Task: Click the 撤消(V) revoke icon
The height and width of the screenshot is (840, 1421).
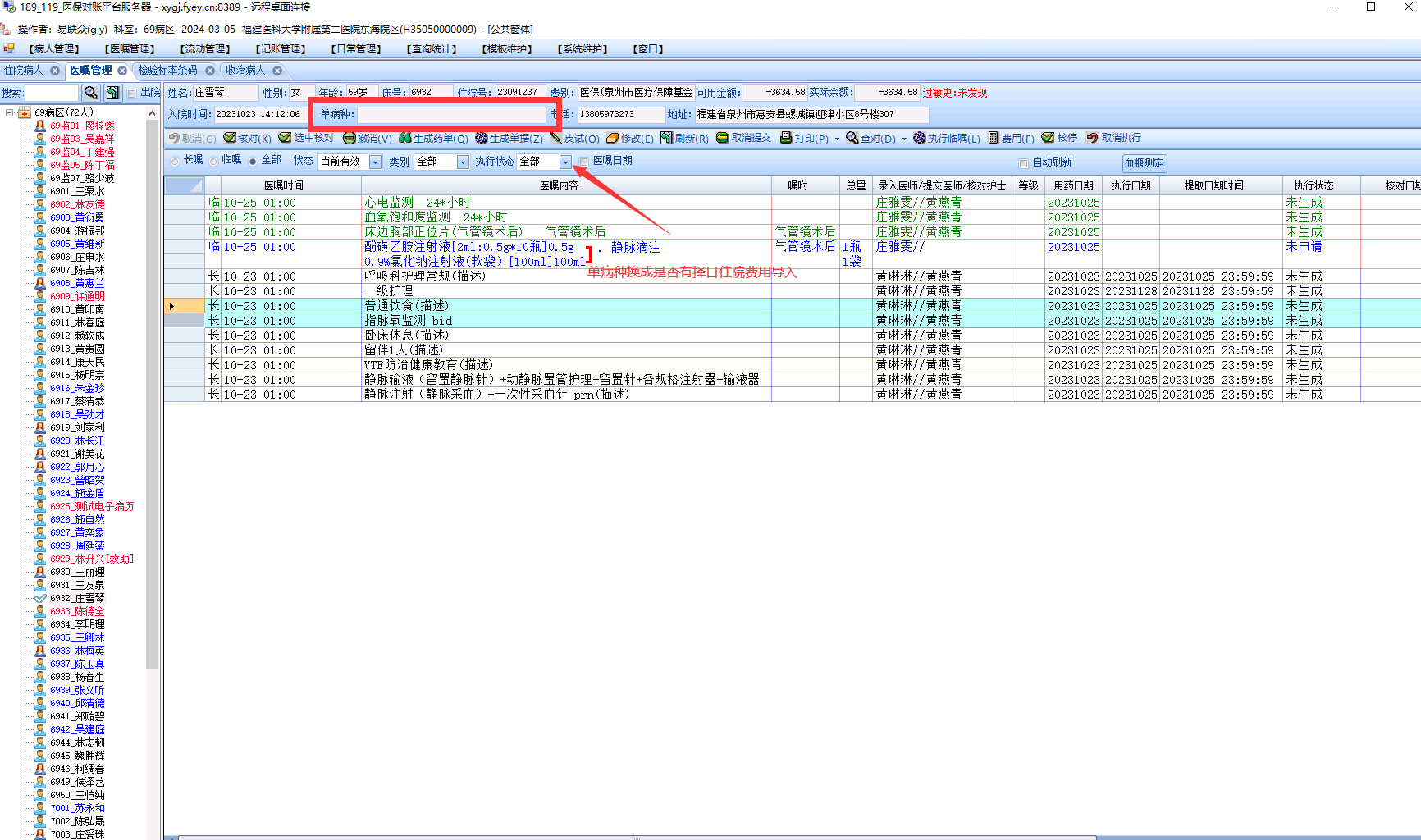Action: [350, 138]
